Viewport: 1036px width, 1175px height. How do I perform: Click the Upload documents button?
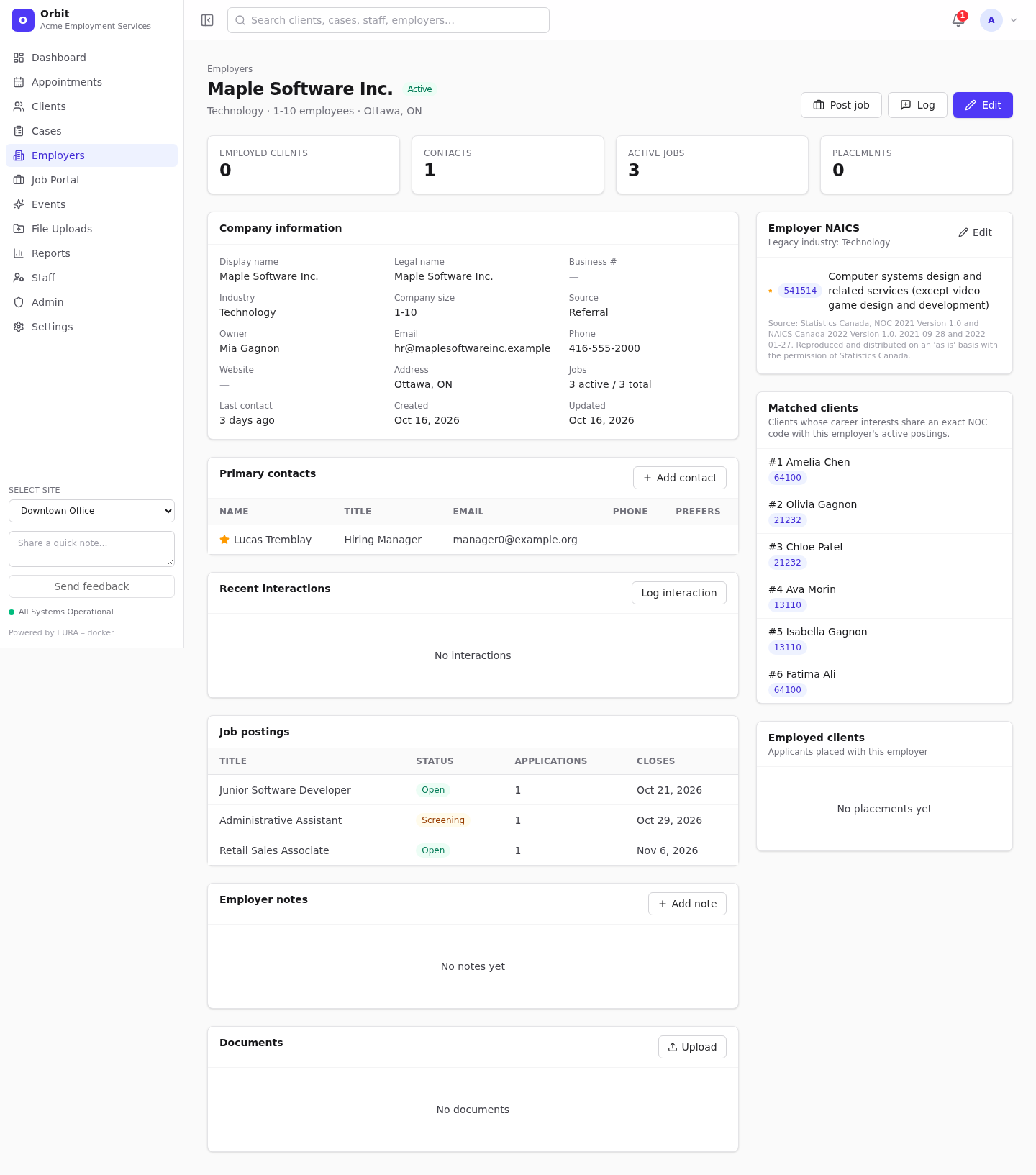click(692, 1047)
